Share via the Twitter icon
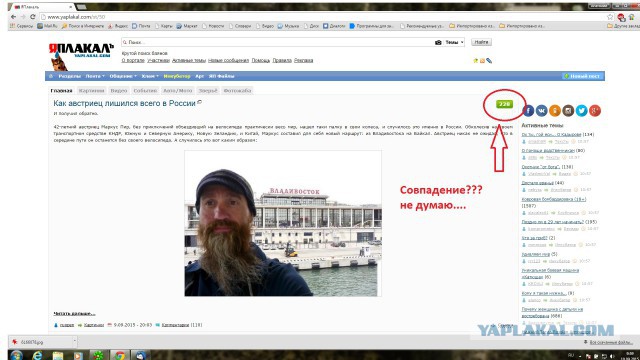 (x=582, y=111)
